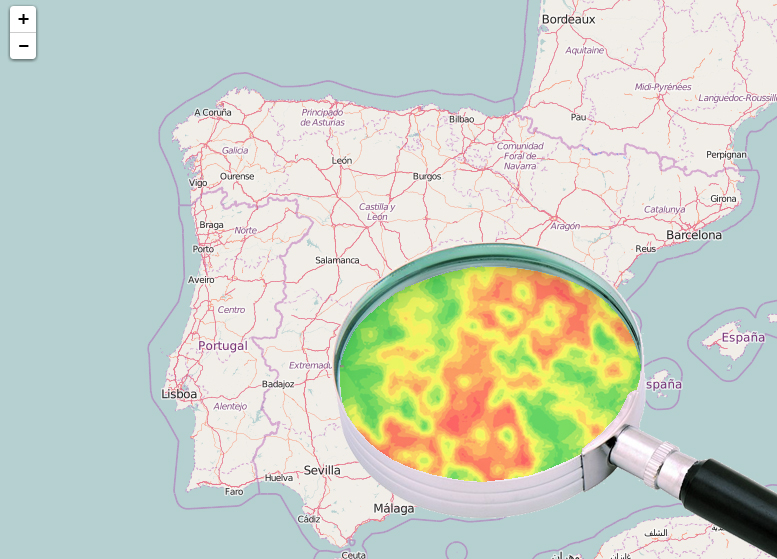Click the Barcelona city label
The height and width of the screenshot is (559, 777).
[693, 235]
